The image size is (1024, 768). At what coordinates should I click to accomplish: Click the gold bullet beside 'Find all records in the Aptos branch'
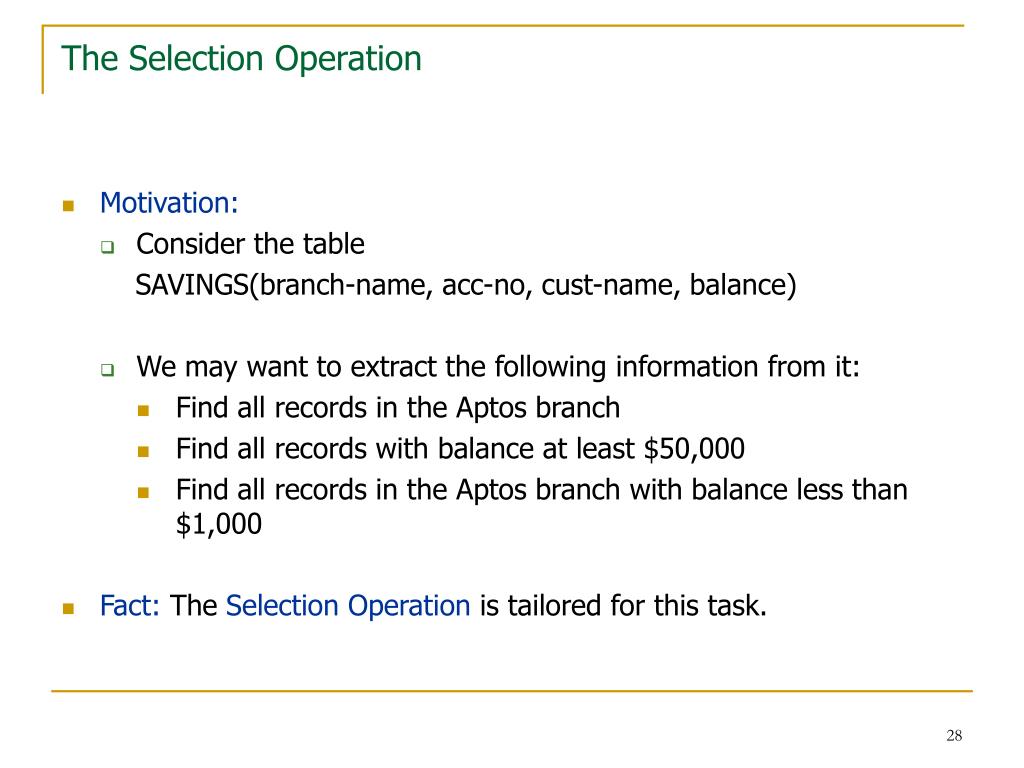point(144,411)
